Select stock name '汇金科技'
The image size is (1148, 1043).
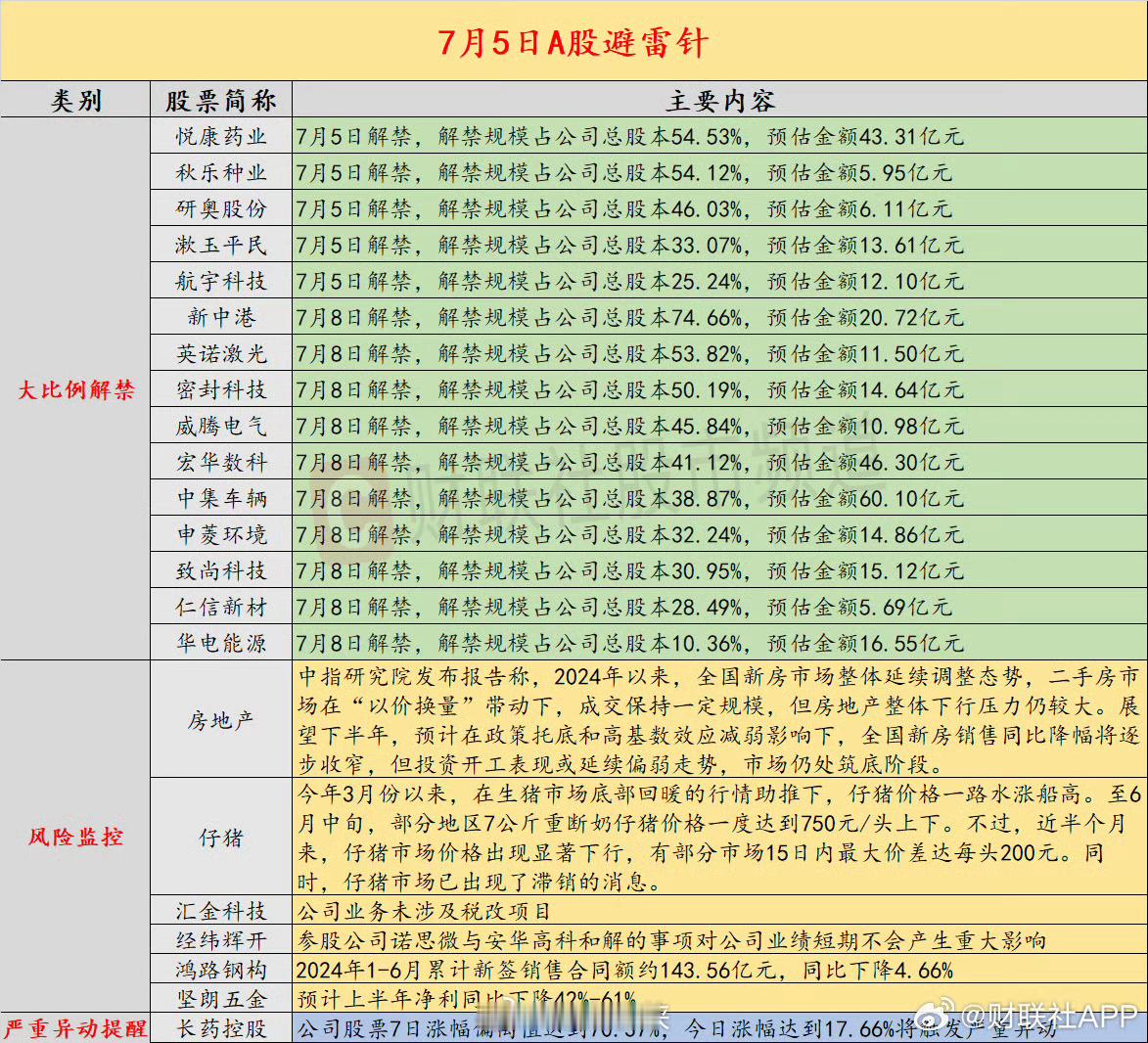point(221,911)
